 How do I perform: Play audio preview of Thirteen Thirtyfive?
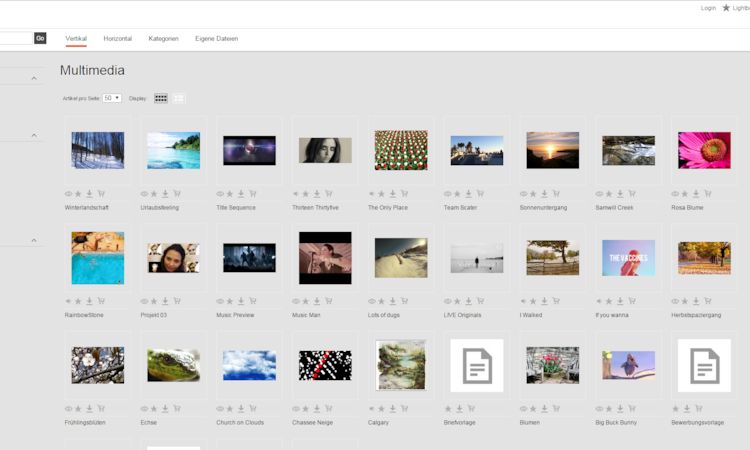tap(296, 194)
